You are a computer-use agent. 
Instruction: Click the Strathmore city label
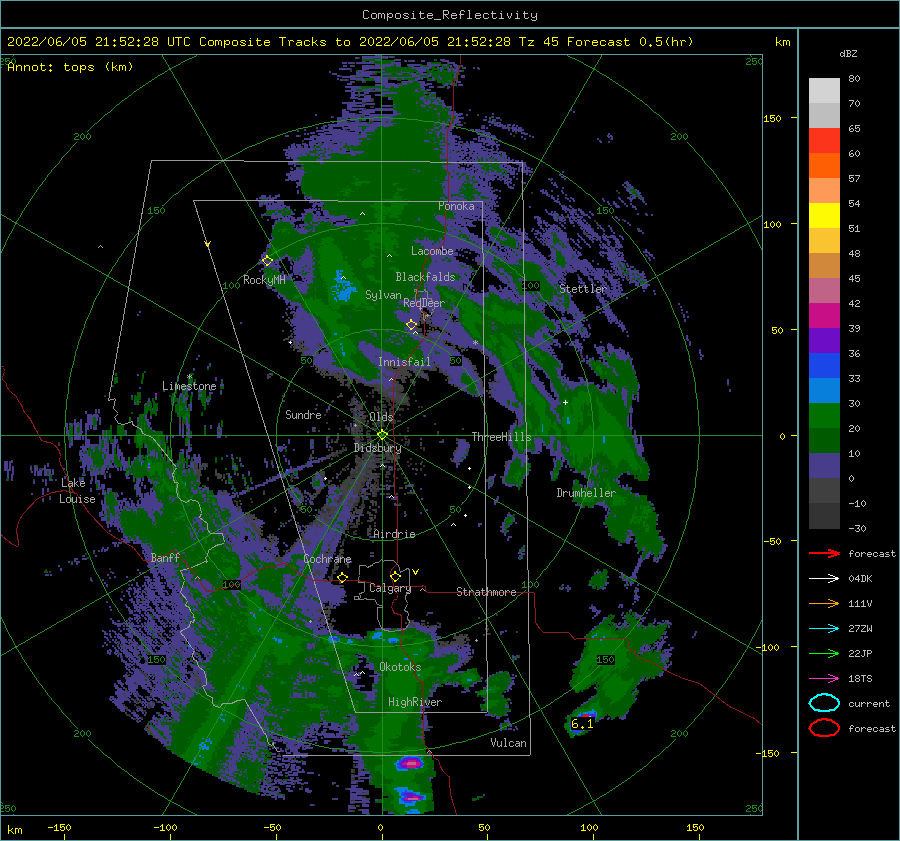tap(486, 592)
